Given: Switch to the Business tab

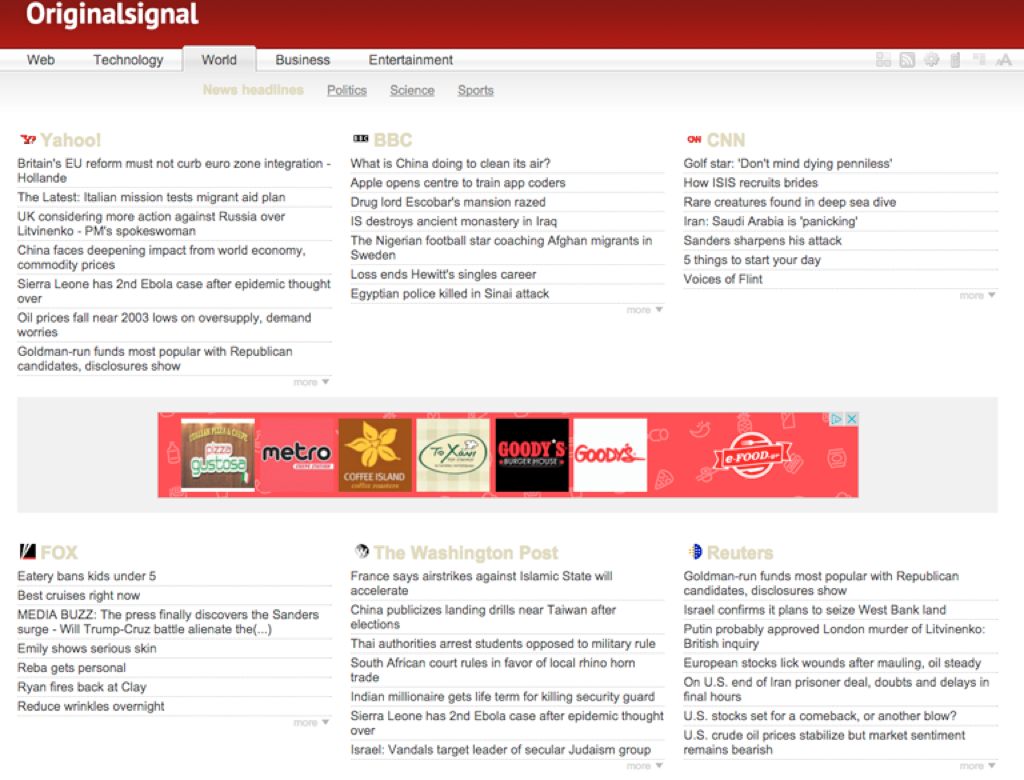Looking at the screenshot, I should click(302, 60).
